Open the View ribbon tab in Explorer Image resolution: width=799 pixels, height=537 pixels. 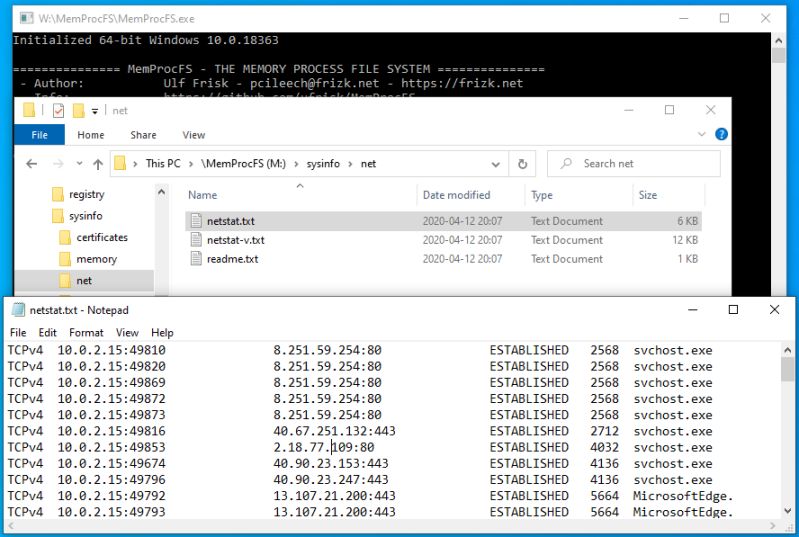coord(194,135)
